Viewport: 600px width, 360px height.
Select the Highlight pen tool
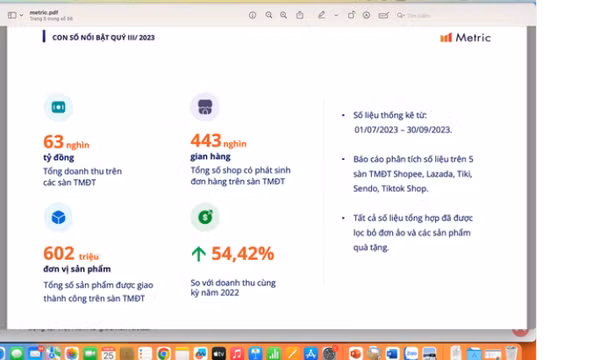322,15
